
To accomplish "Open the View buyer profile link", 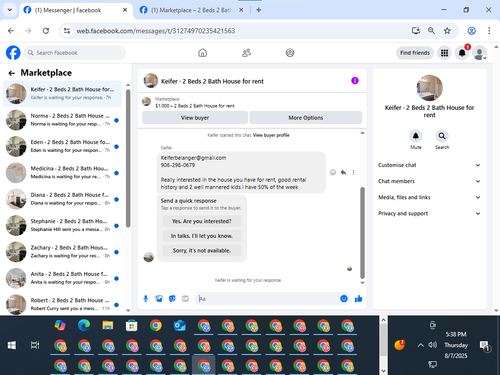I will [x=271, y=135].
